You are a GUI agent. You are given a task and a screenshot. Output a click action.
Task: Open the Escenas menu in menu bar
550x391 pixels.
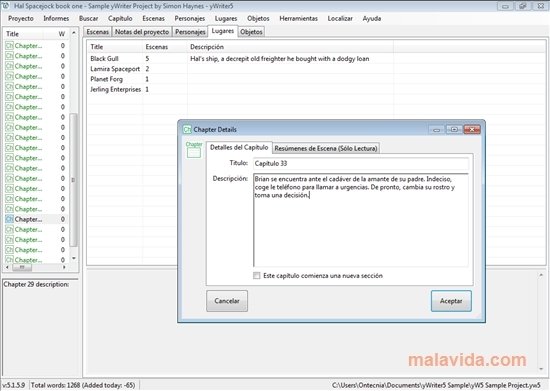point(153,19)
